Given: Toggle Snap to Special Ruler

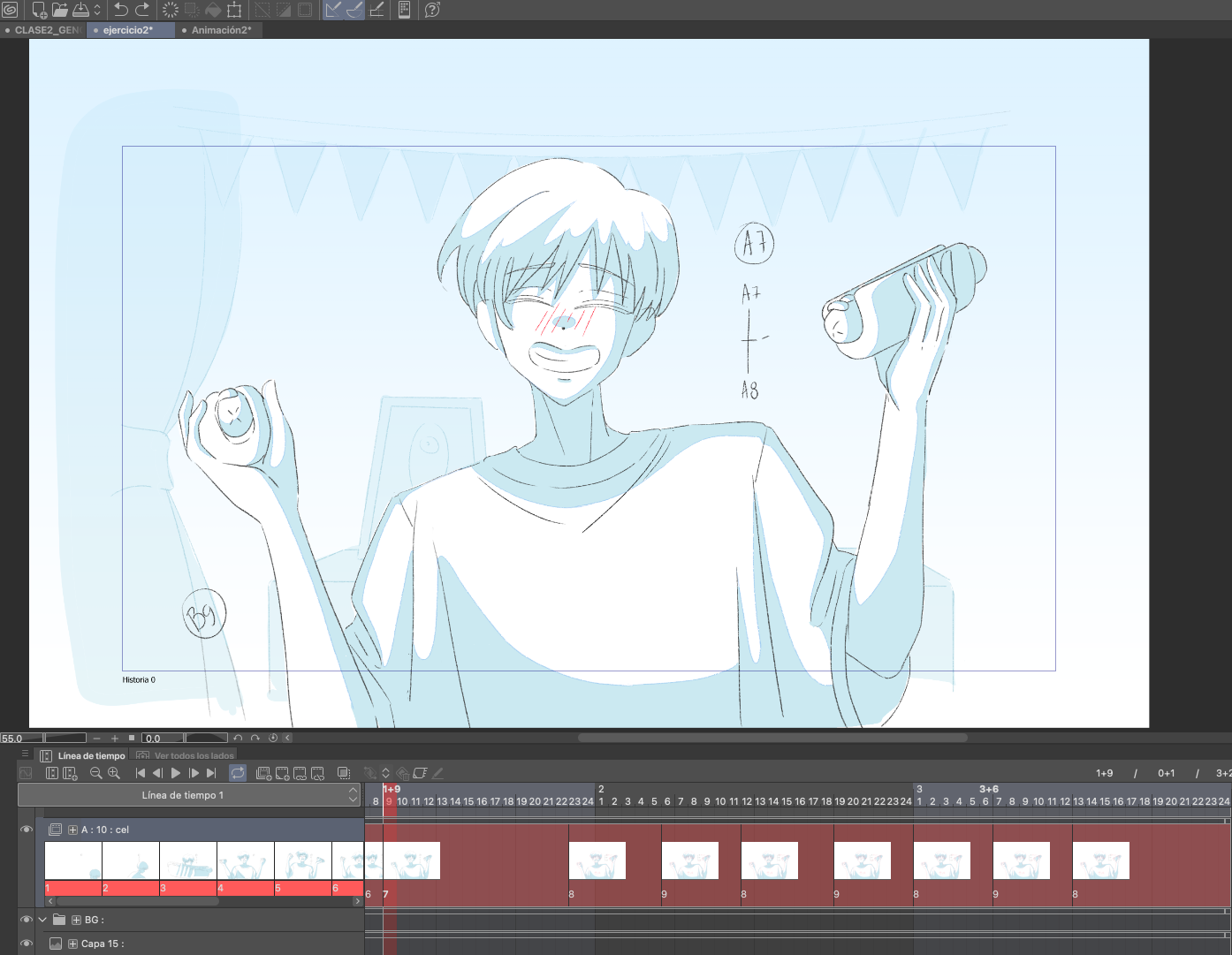Looking at the screenshot, I should pos(354,10).
